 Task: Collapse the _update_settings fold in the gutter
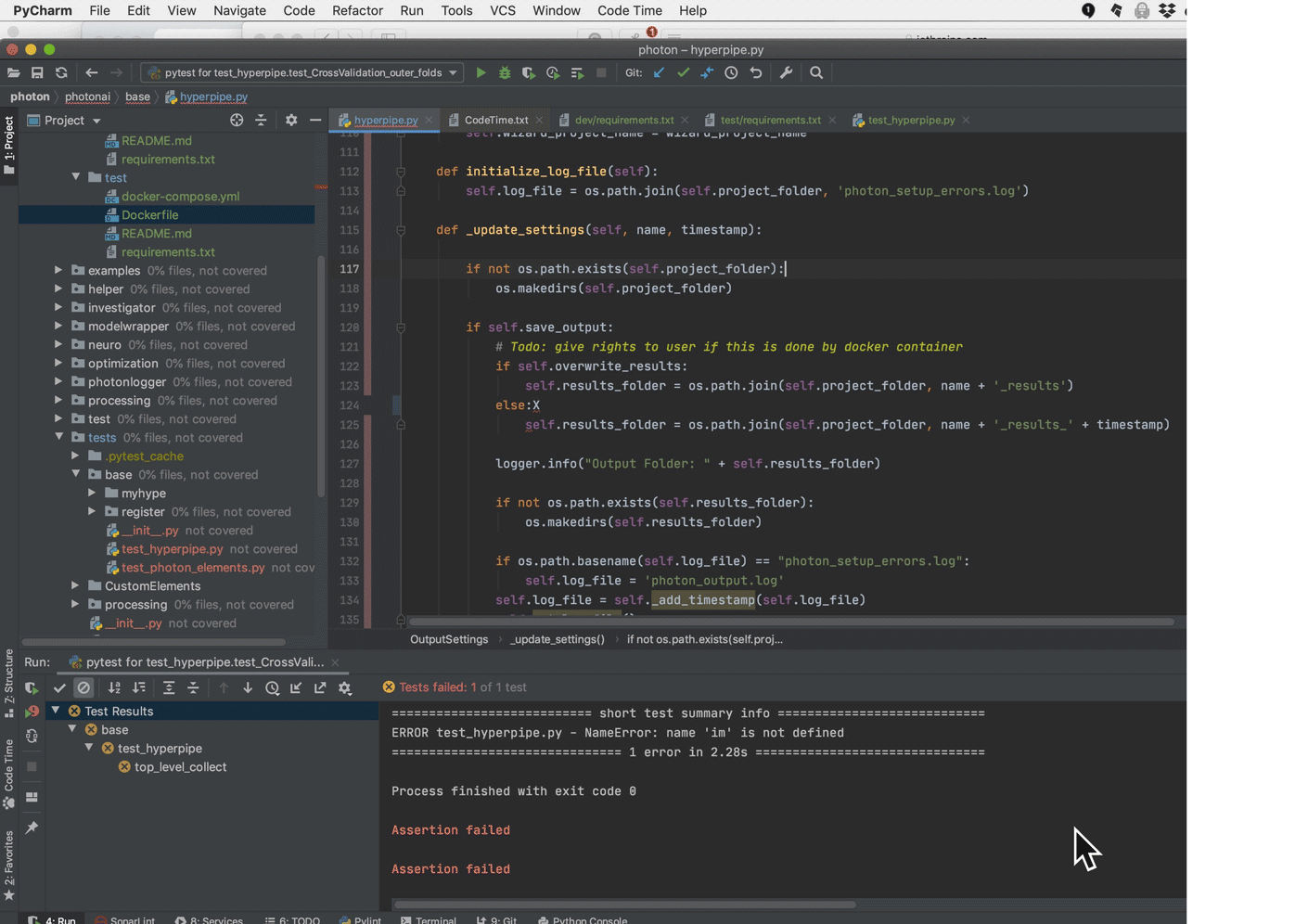(400, 229)
